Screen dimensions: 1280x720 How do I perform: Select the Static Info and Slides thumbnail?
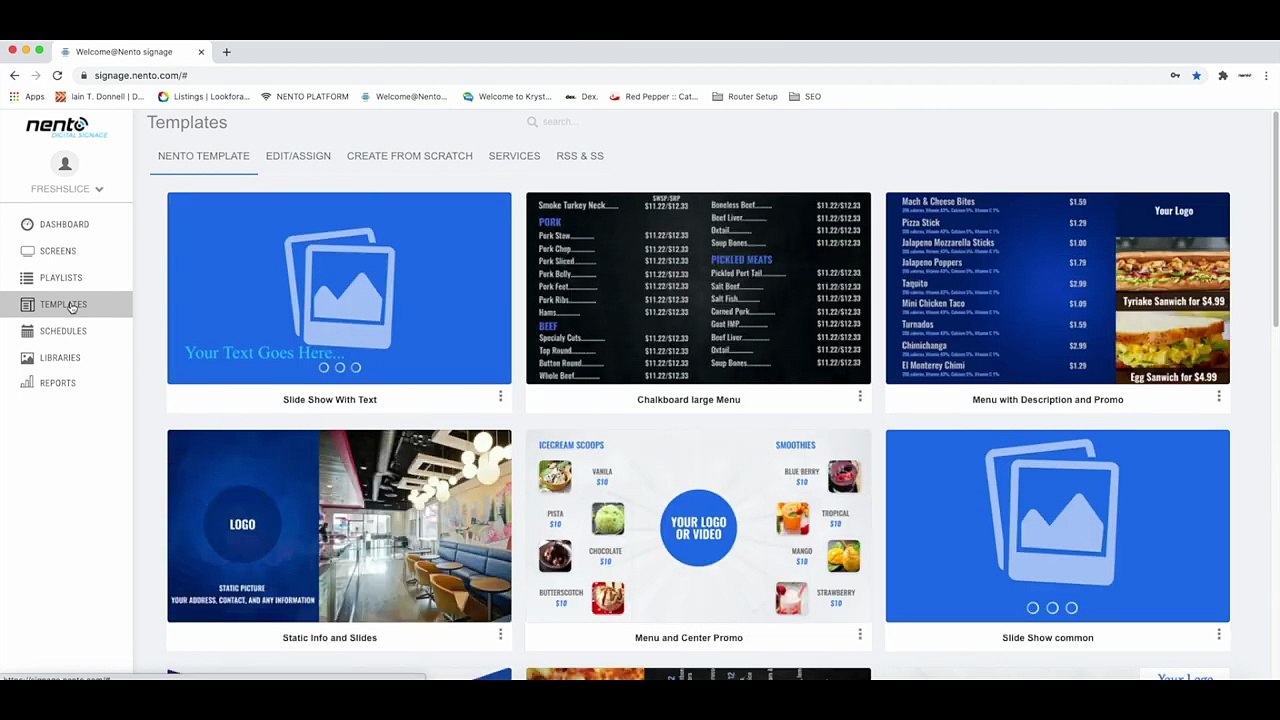coord(339,526)
